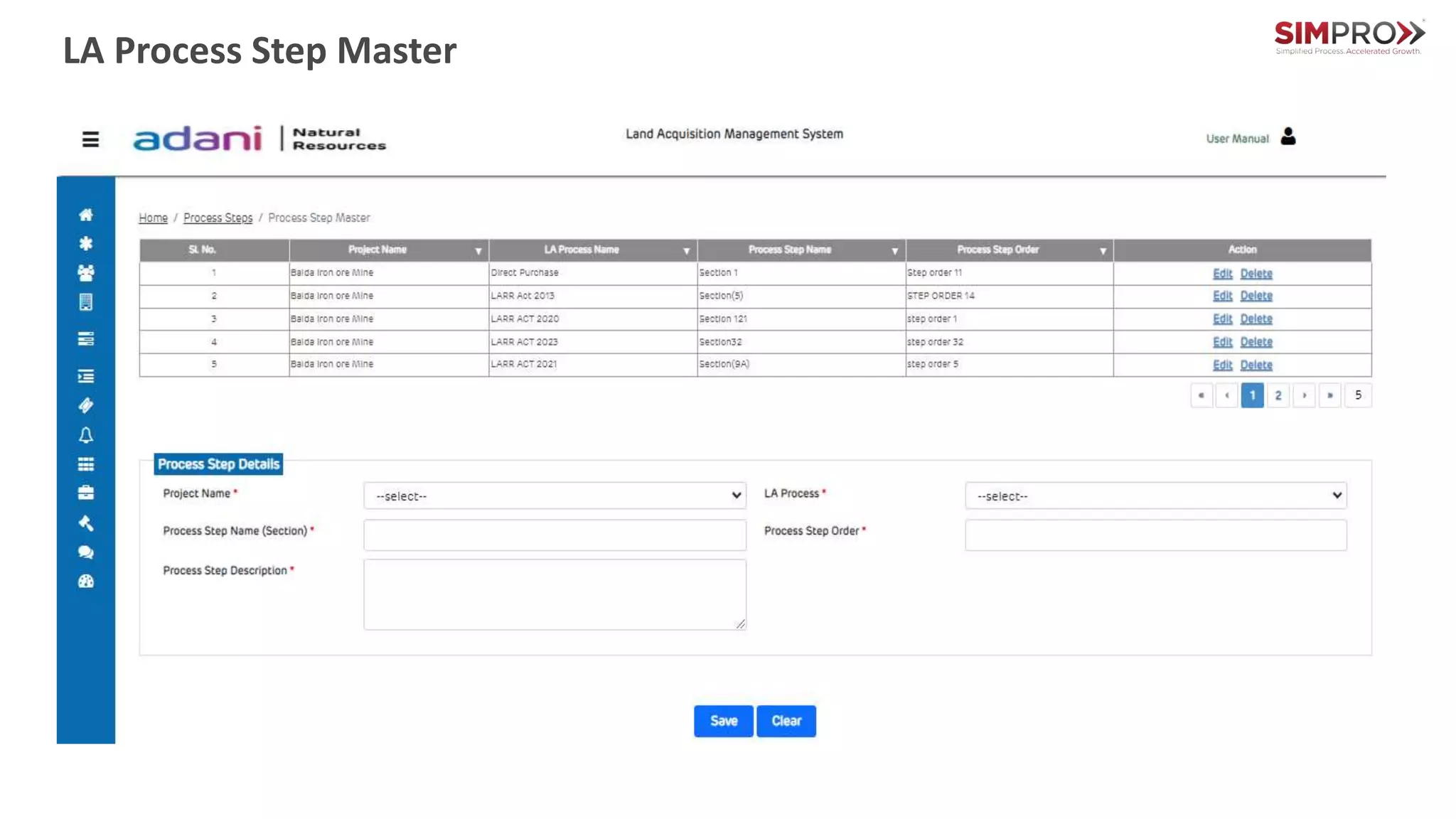Viewport: 1456px width, 819px height.
Task: Click the home icon in sidebar
Action: 86,215
